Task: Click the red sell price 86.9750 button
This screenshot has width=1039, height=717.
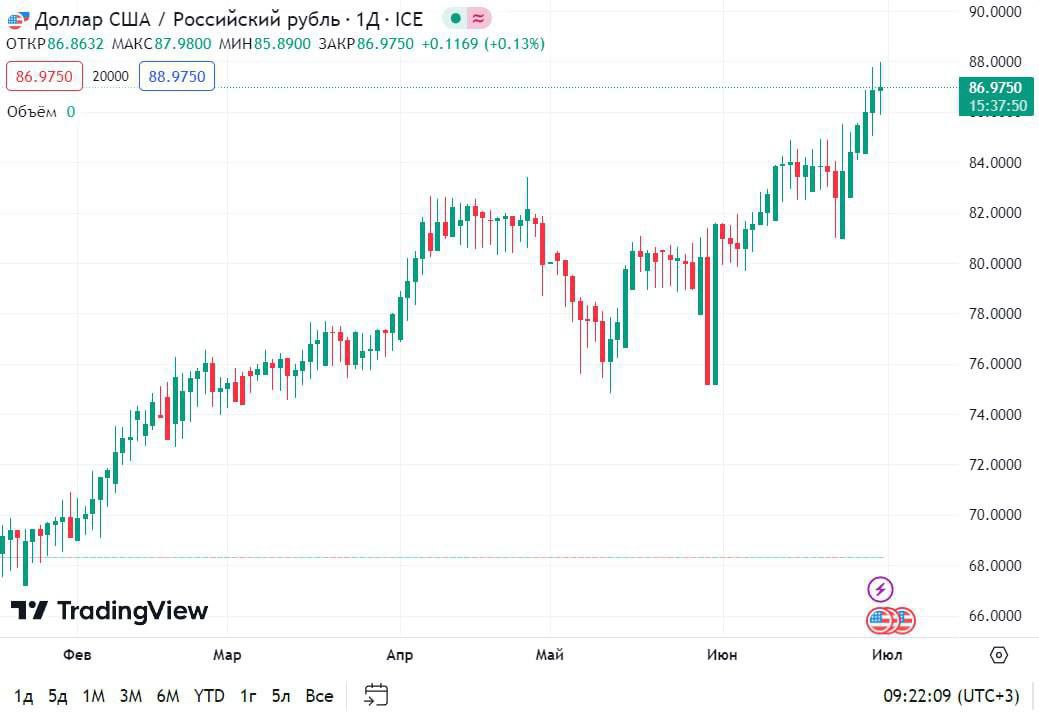Action: click(44, 76)
